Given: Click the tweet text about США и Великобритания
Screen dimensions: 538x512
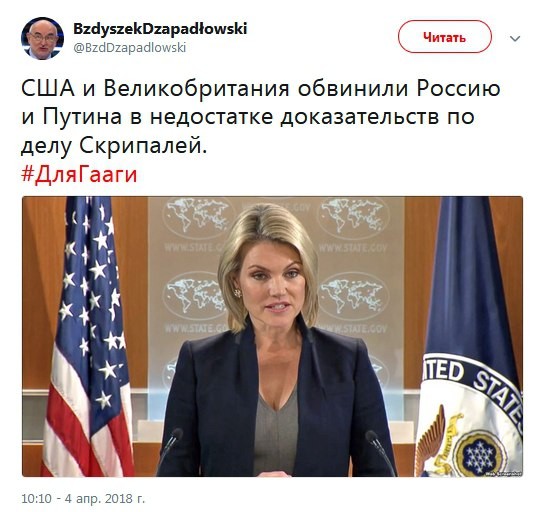Looking at the screenshot, I should click(x=260, y=117).
